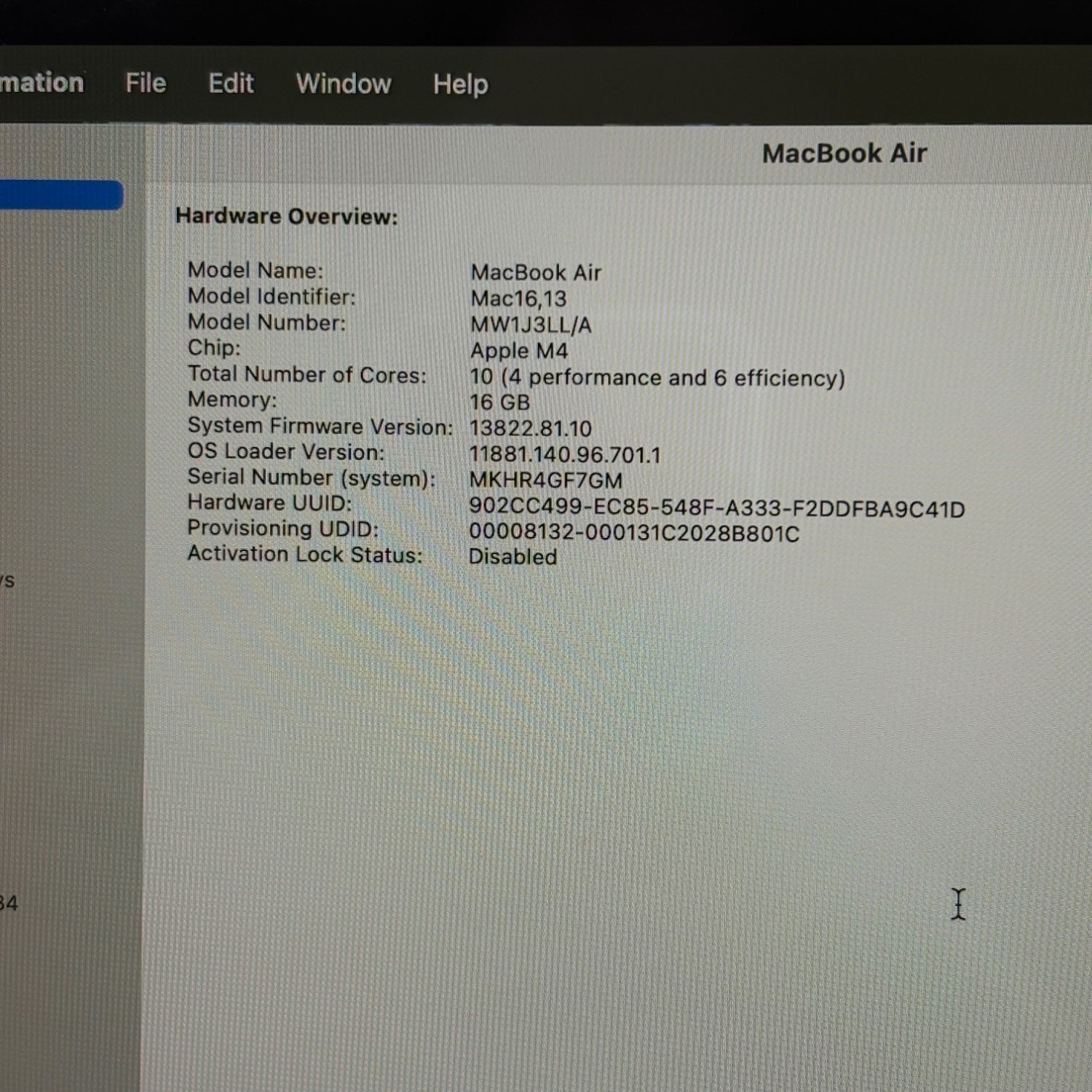Select the Serial Number (system) label
1092x1092 pixels.
311,478
